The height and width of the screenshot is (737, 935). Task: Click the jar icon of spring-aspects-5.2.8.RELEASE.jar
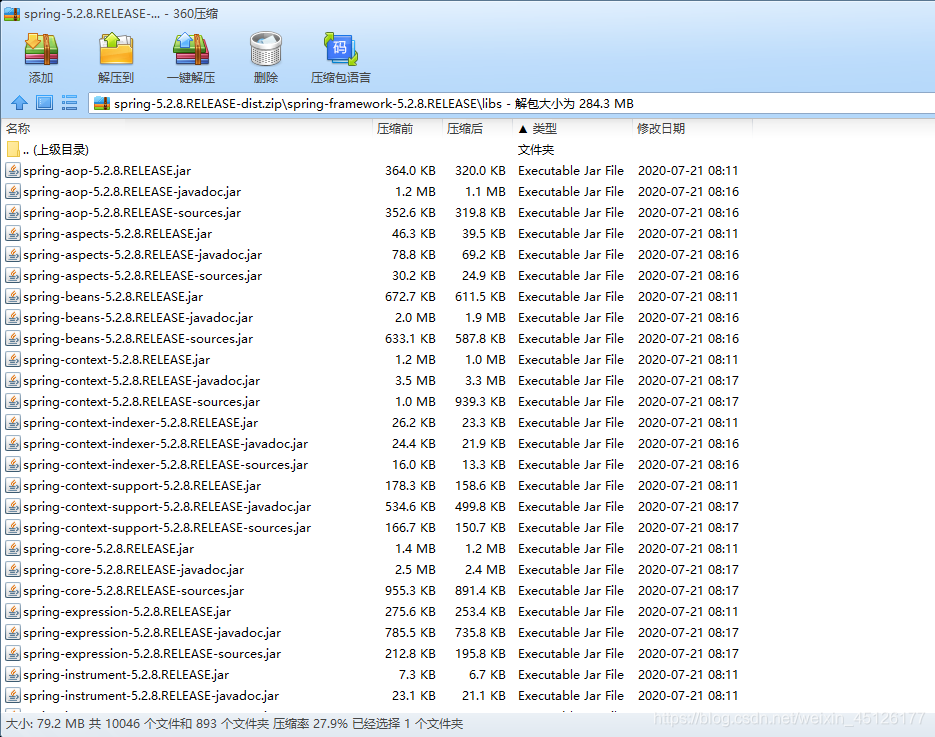click(13, 234)
